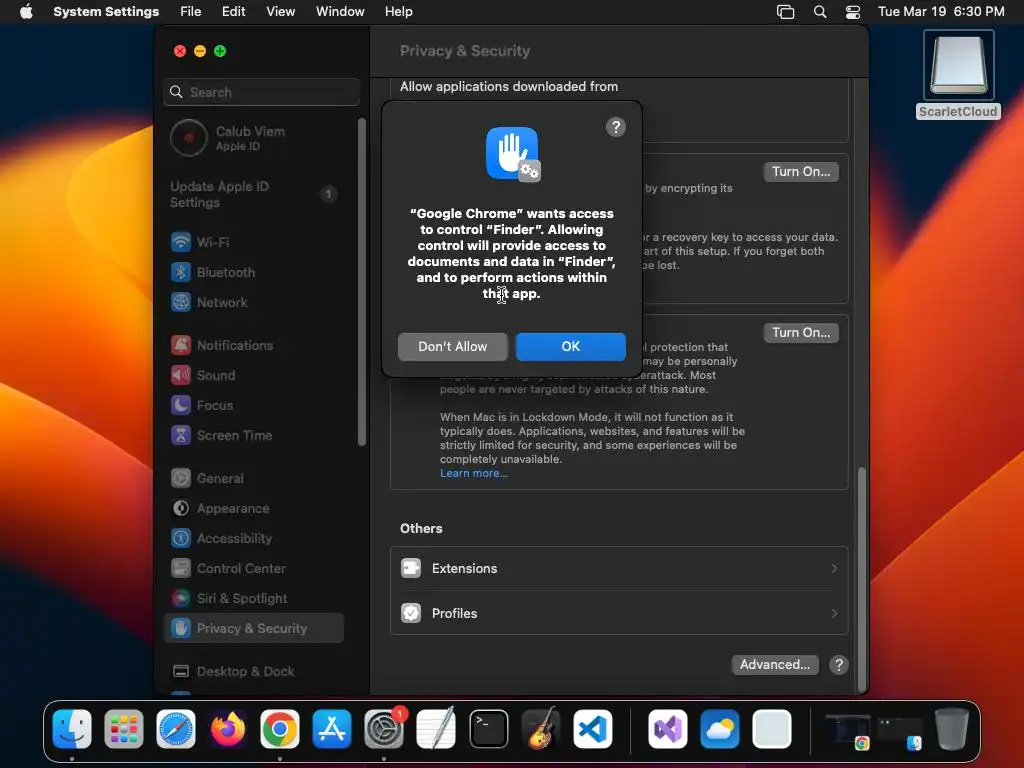Focus the Search field in settings sidebar
1024x768 pixels.
coord(261,92)
